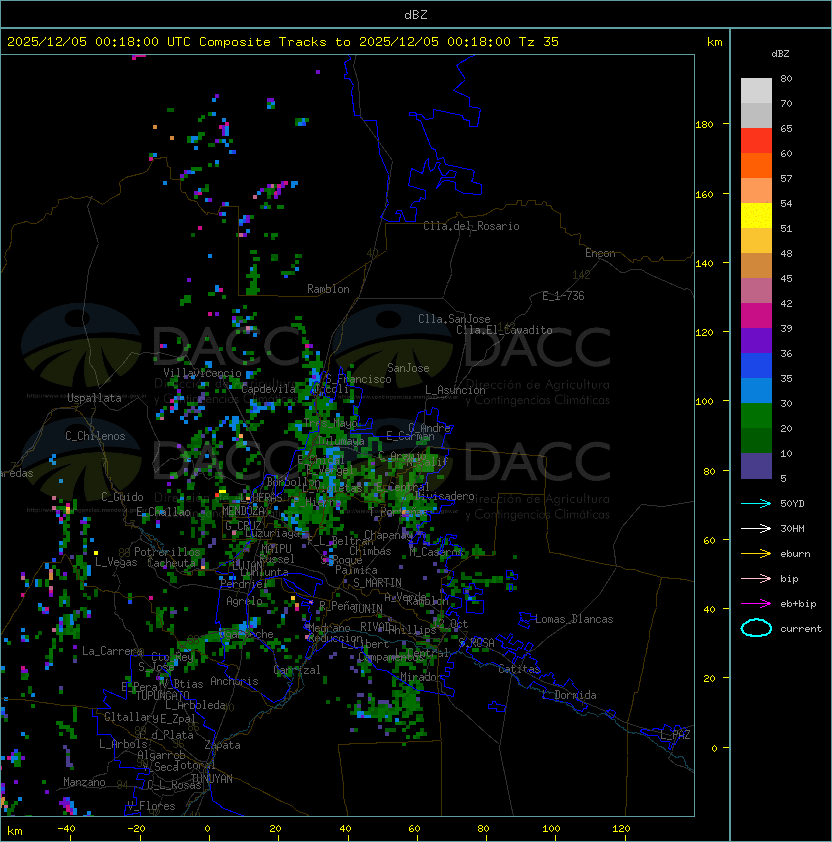Click the bip pink arrow legend icon

756,578
